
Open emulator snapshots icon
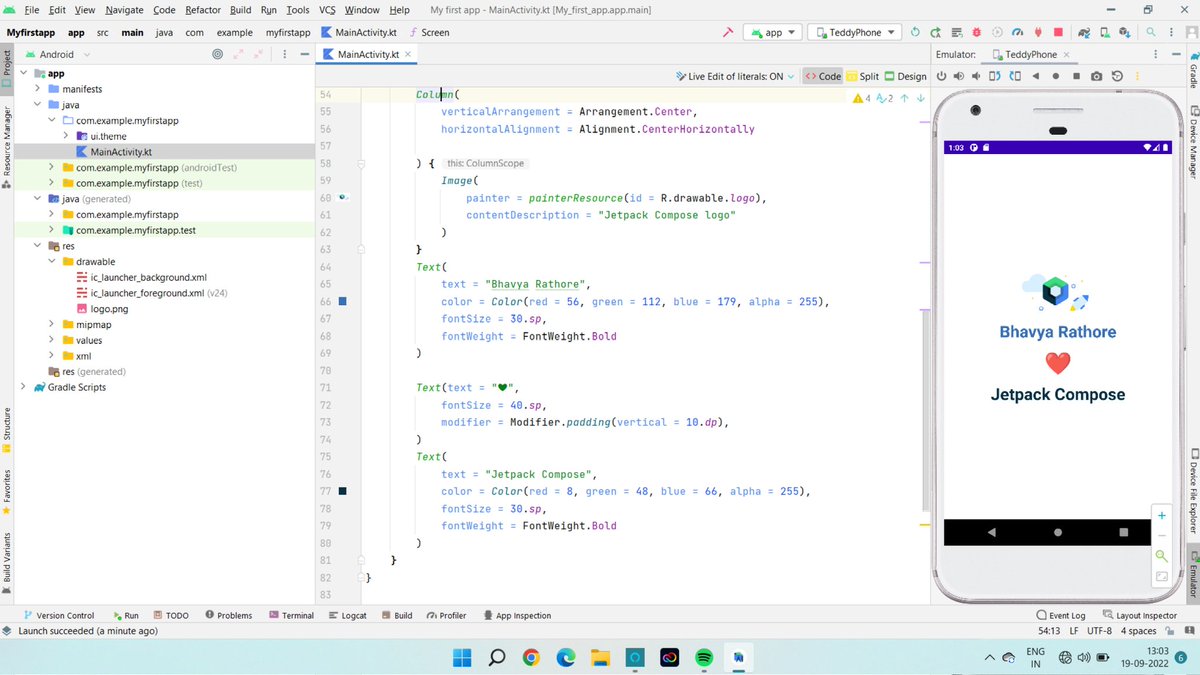tap(1117, 76)
